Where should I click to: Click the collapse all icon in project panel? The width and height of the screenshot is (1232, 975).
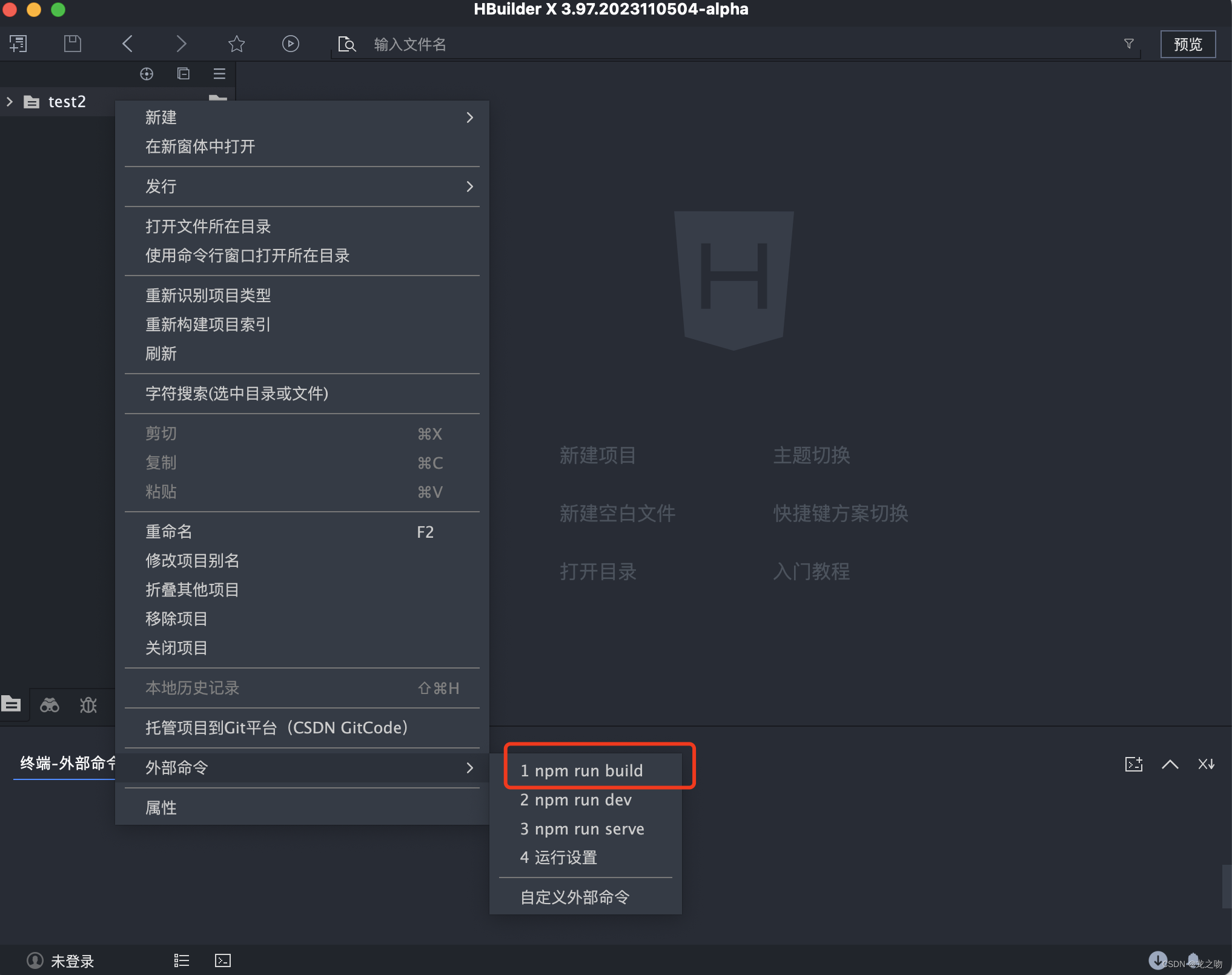coord(184,74)
